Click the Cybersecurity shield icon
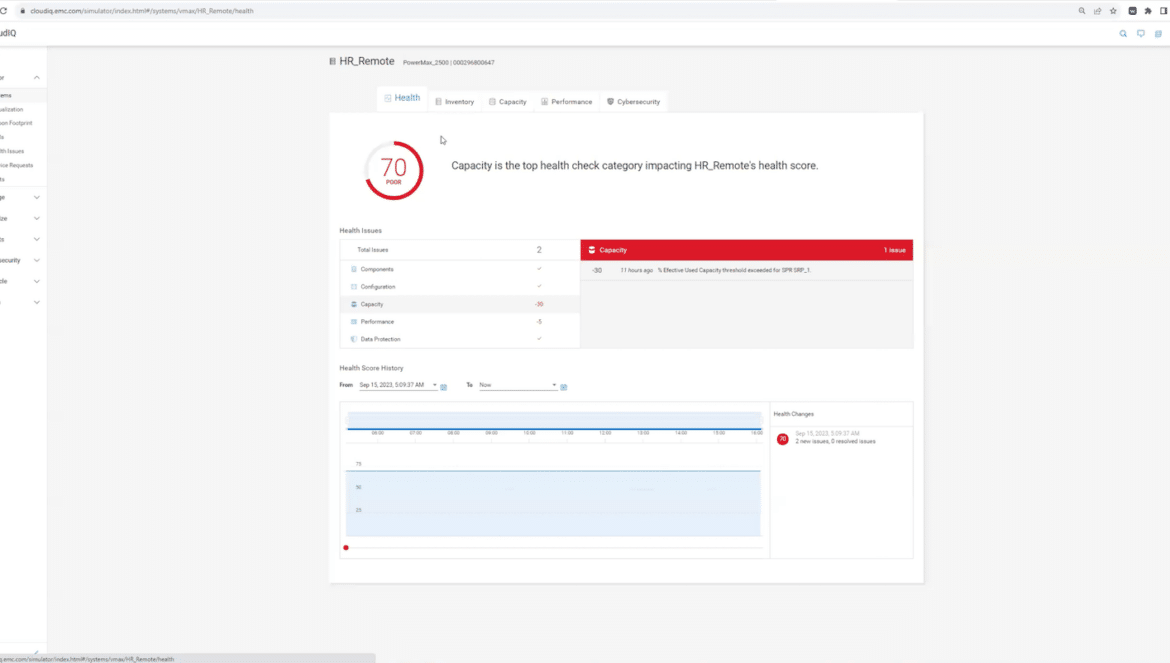 [x=610, y=101]
